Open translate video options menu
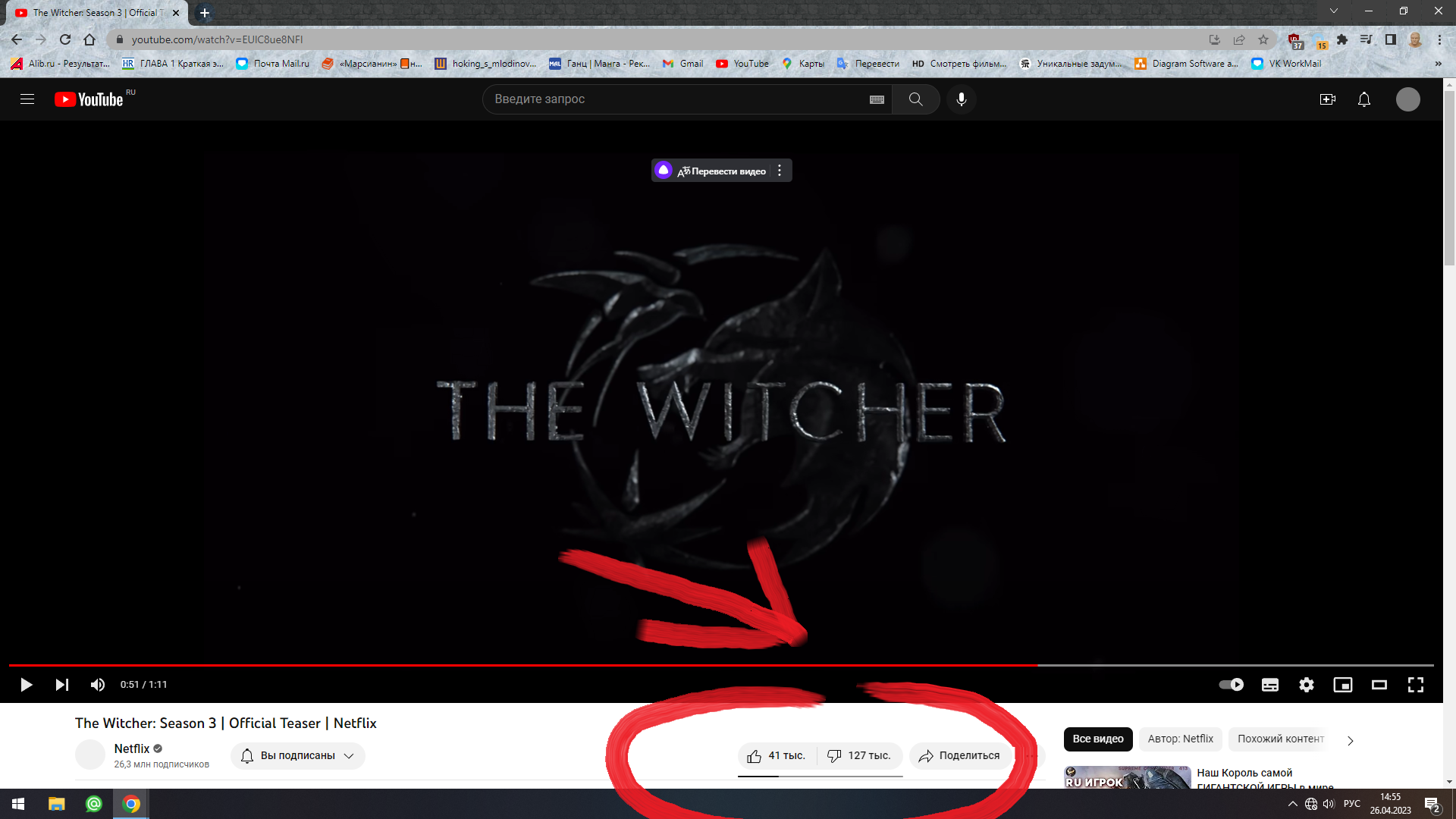Image resolution: width=1456 pixels, height=819 pixels. tap(780, 171)
